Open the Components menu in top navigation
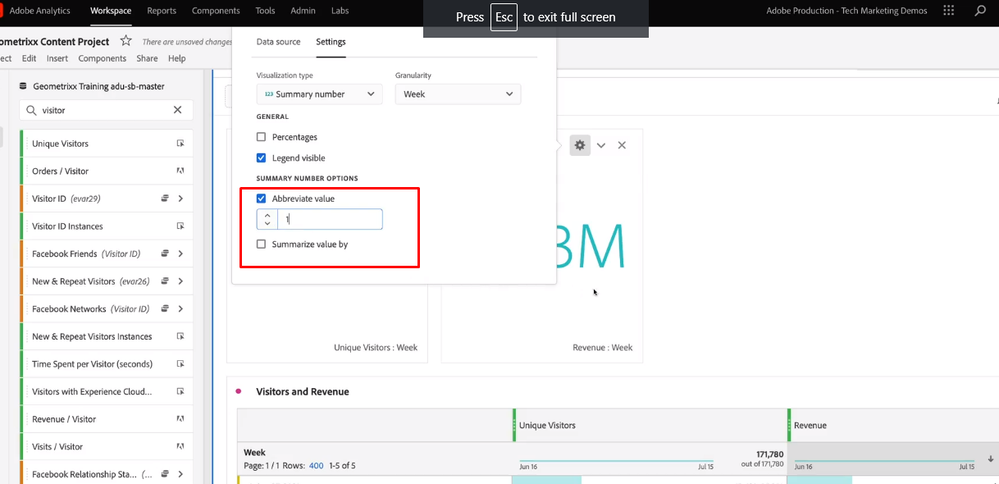The image size is (999, 484). [216, 11]
